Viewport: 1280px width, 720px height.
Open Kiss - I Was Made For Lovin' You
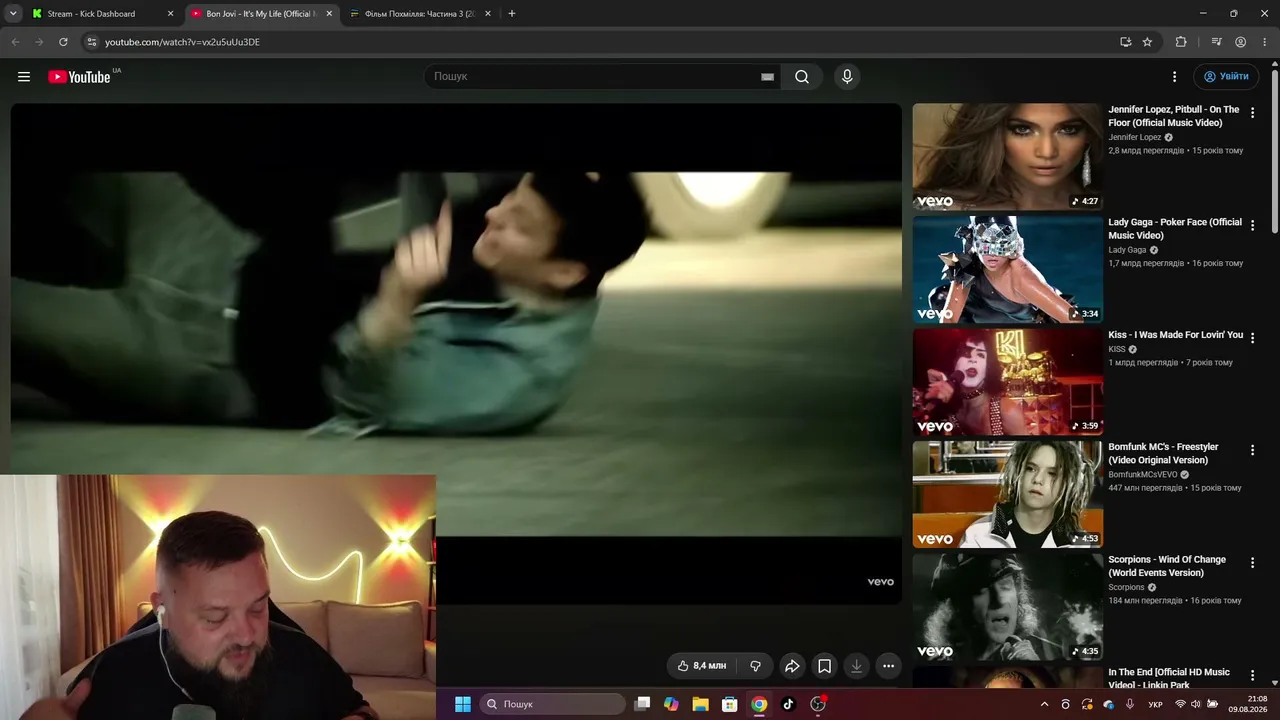[x=1175, y=335]
